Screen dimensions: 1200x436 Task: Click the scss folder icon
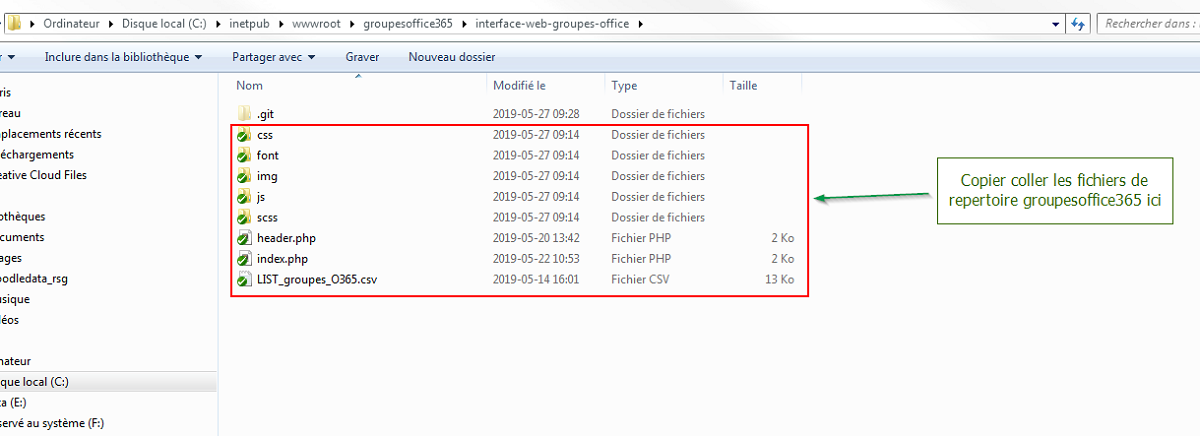coord(244,218)
